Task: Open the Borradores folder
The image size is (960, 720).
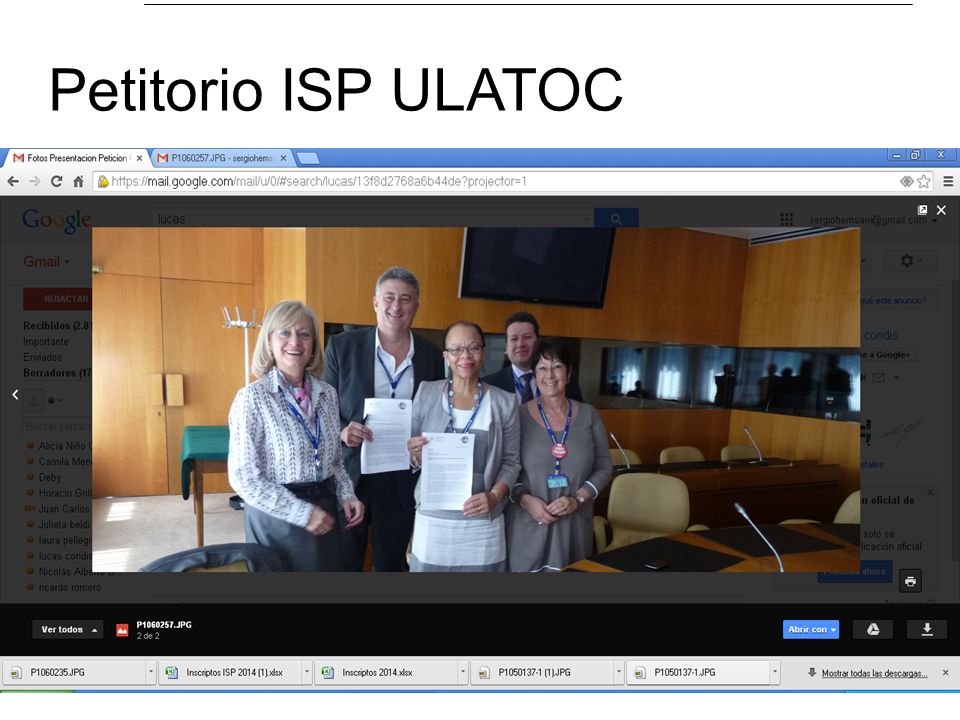Action: [58, 373]
